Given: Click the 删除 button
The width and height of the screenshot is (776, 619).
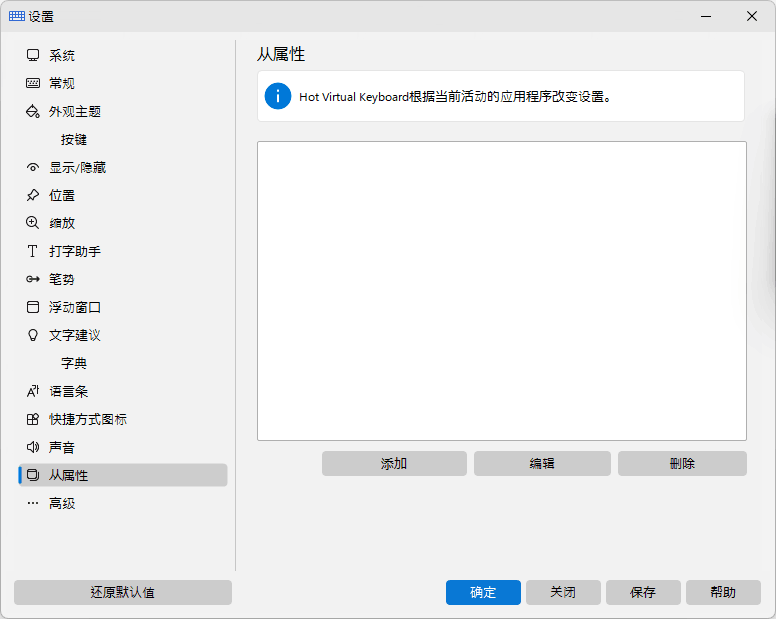Looking at the screenshot, I should (x=682, y=463).
